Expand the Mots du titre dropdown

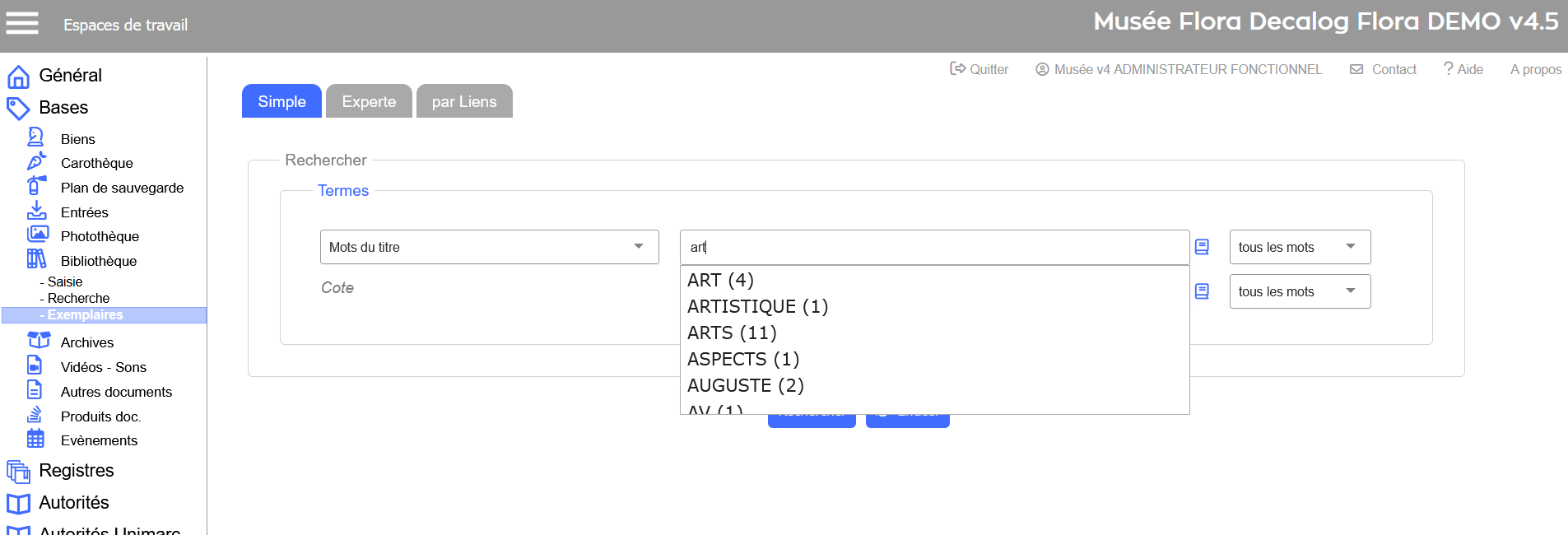pyautogui.click(x=489, y=247)
